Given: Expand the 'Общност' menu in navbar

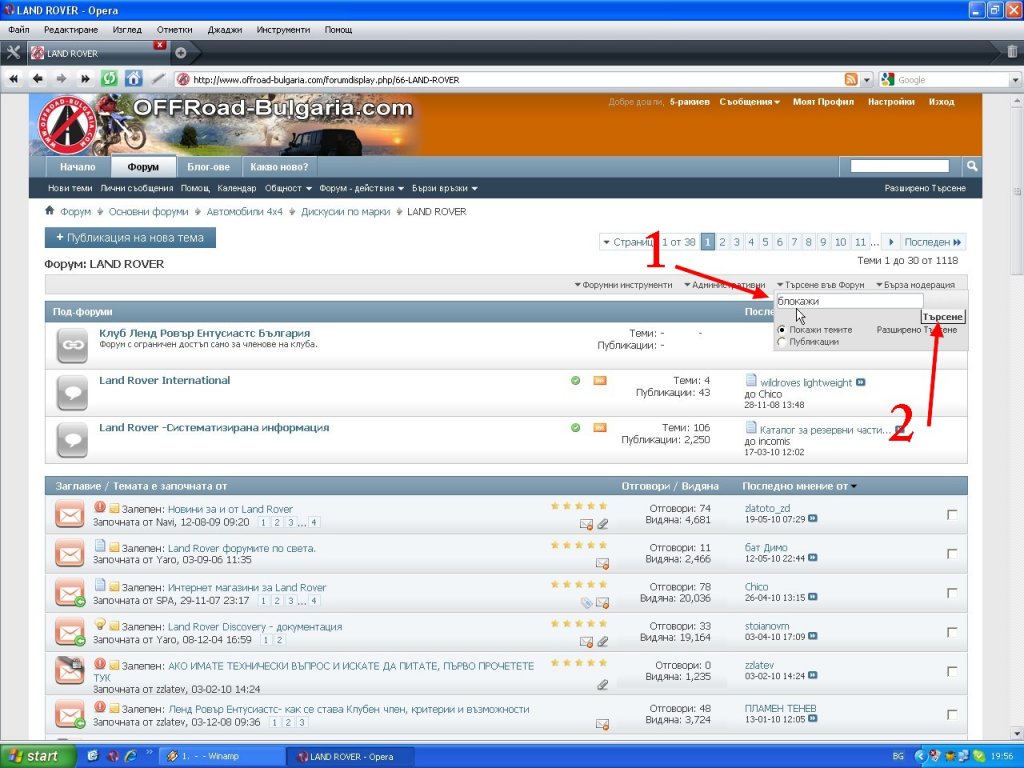Looking at the screenshot, I should click(x=288, y=188).
